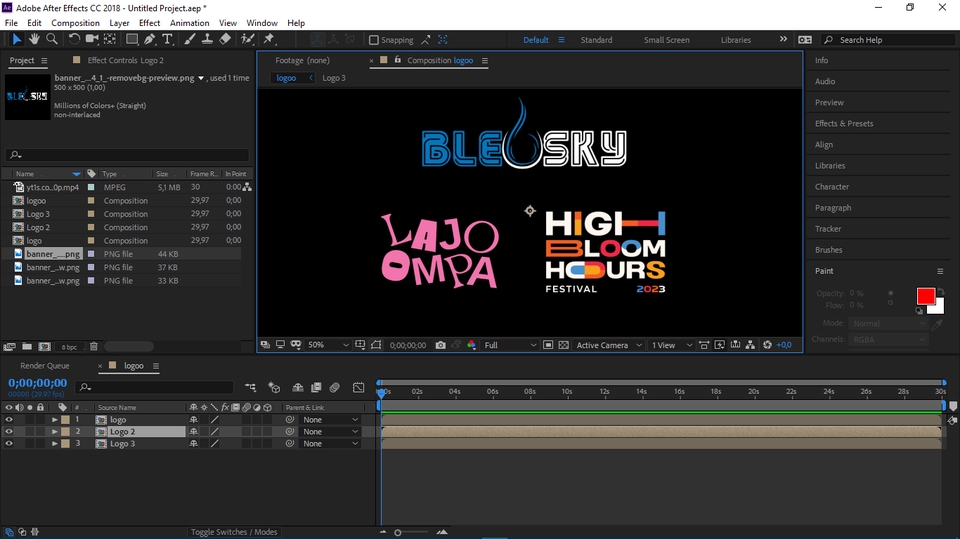The width and height of the screenshot is (960, 539).
Task: Click Toggle Switches / Modes button
Action: click(234, 532)
